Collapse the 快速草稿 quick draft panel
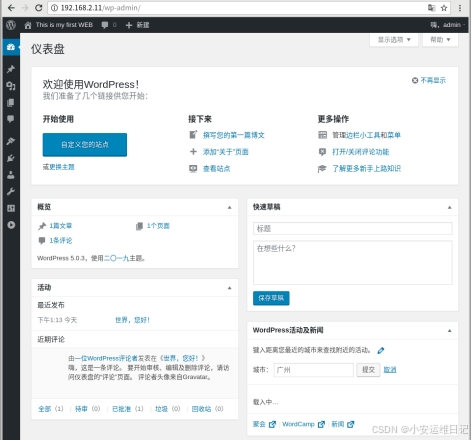 pos(449,207)
